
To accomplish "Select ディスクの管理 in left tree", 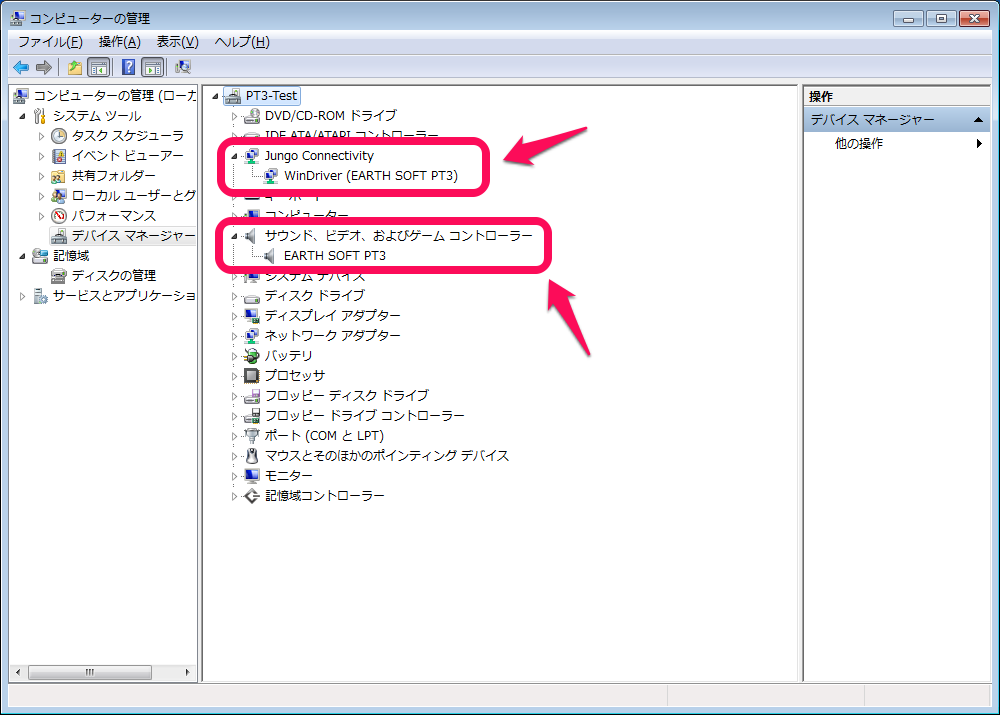I will coord(114,276).
